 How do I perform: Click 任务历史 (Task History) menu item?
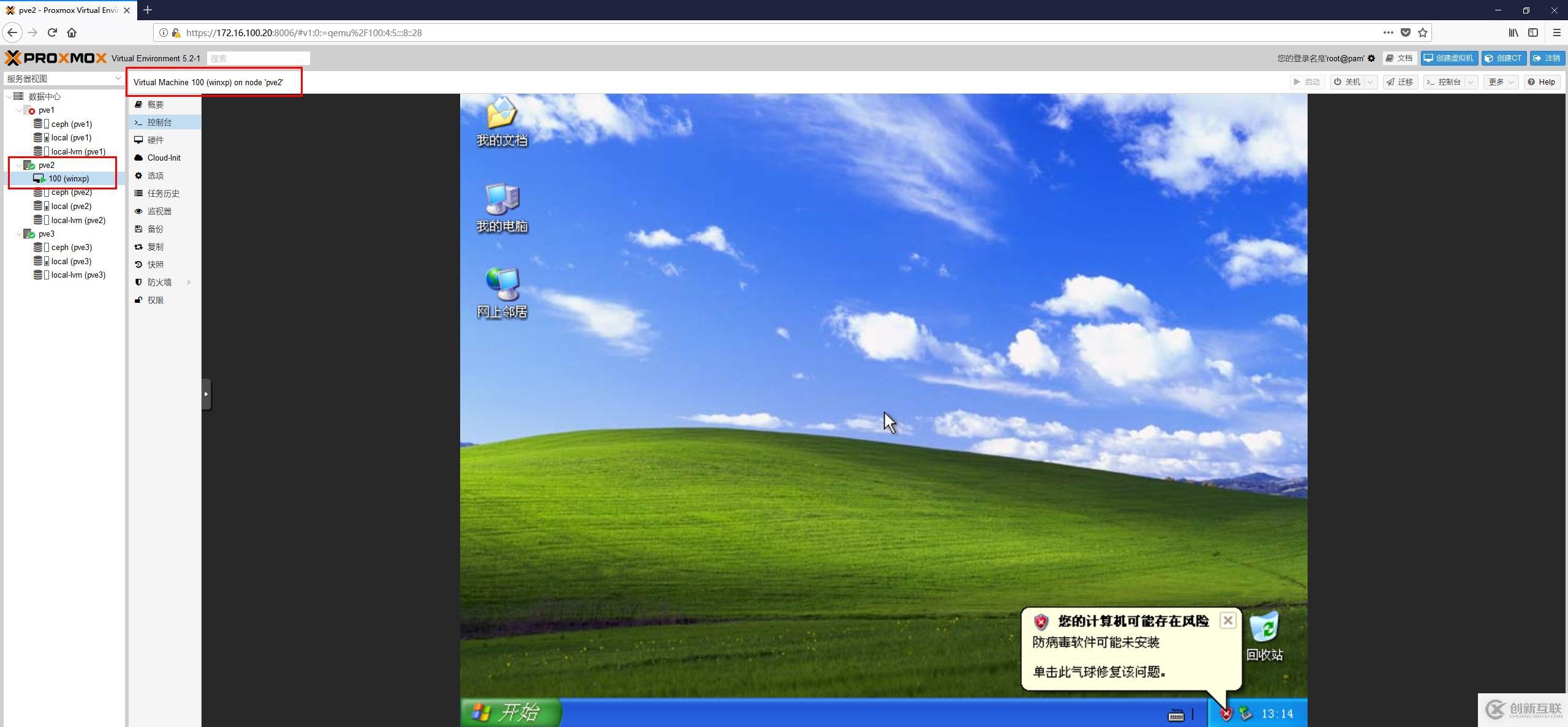(x=162, y=193)
